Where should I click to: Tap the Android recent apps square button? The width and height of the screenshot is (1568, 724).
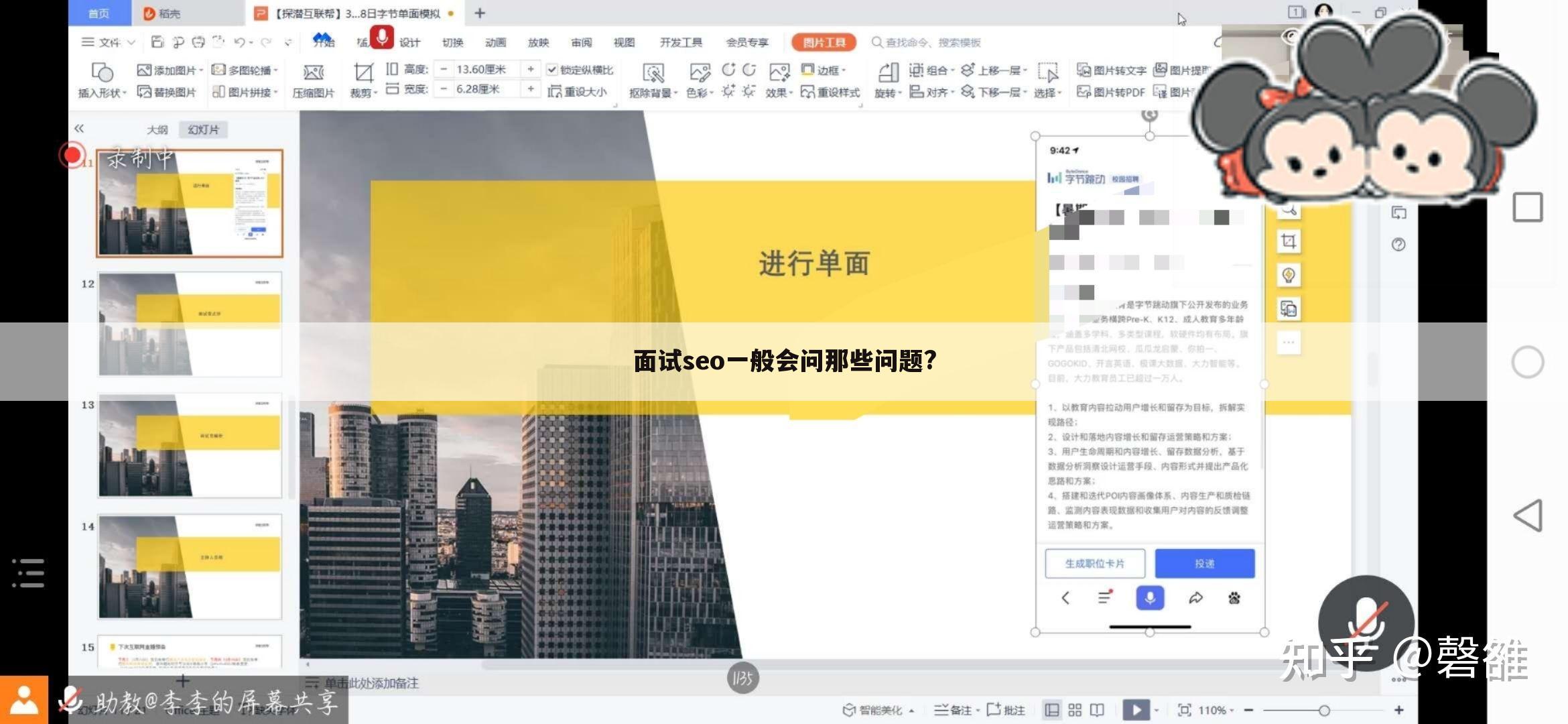pos(1528,207)
